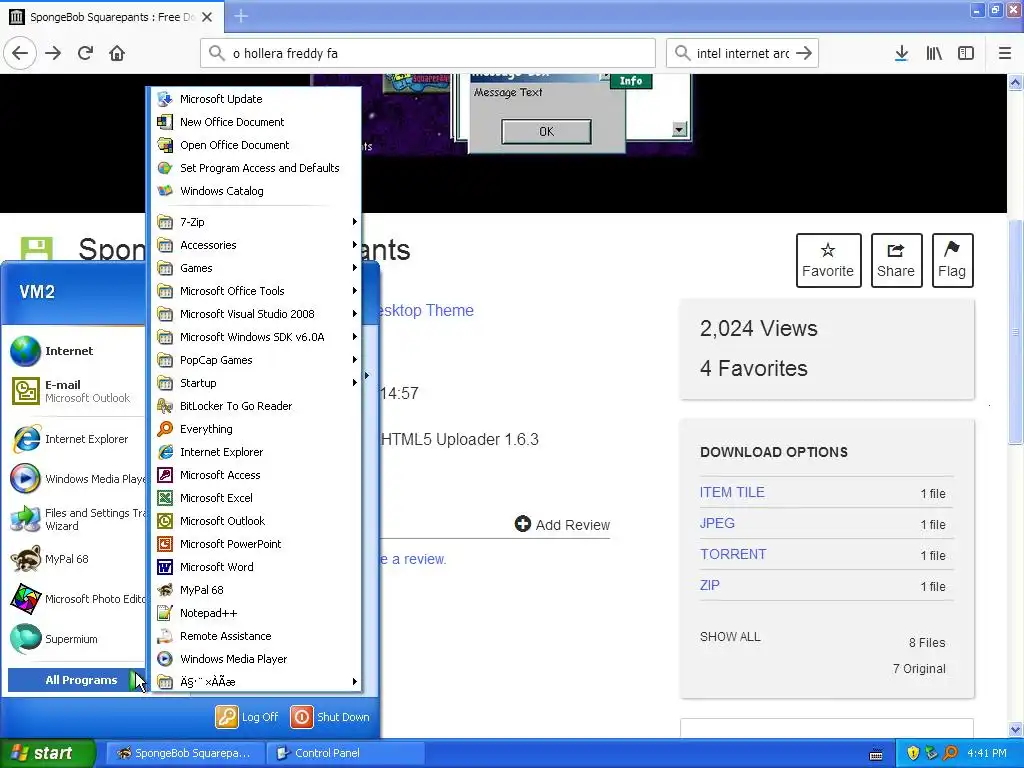This screenshot has height=768, width=1024.
Task: Click the All Programs button
Action: pyautogui.click(x=77, y=680)
